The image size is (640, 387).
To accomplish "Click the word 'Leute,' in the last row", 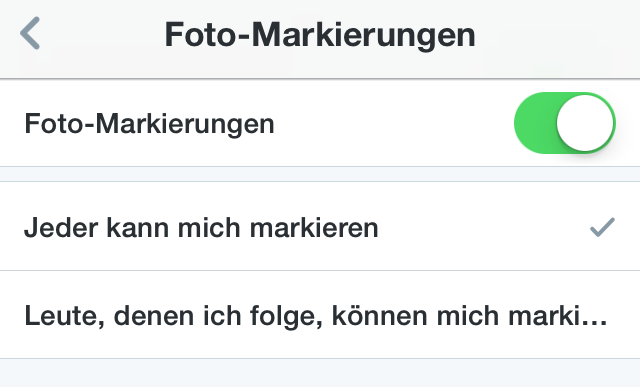I will pos(65,316).
